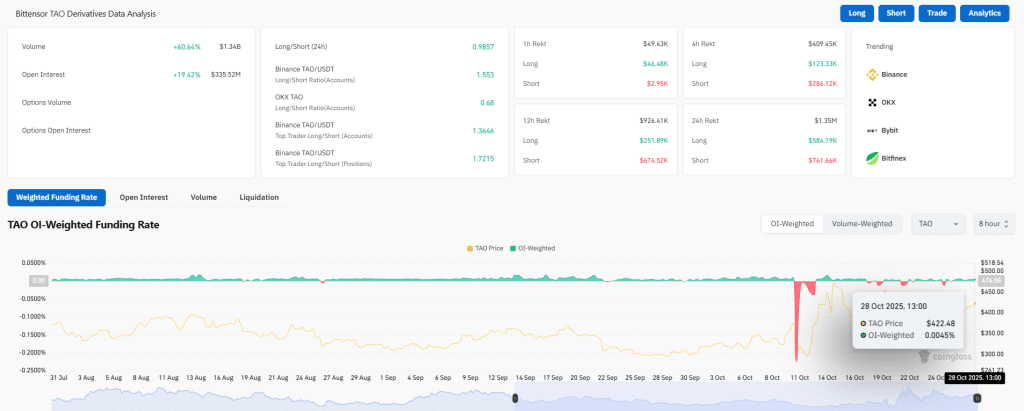Open the TAO coin dropdown

coord(938,224)
